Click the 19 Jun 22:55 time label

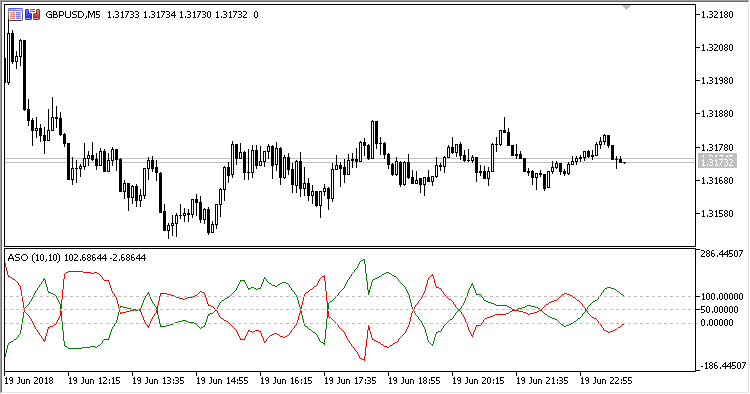[x=606, y=381]
